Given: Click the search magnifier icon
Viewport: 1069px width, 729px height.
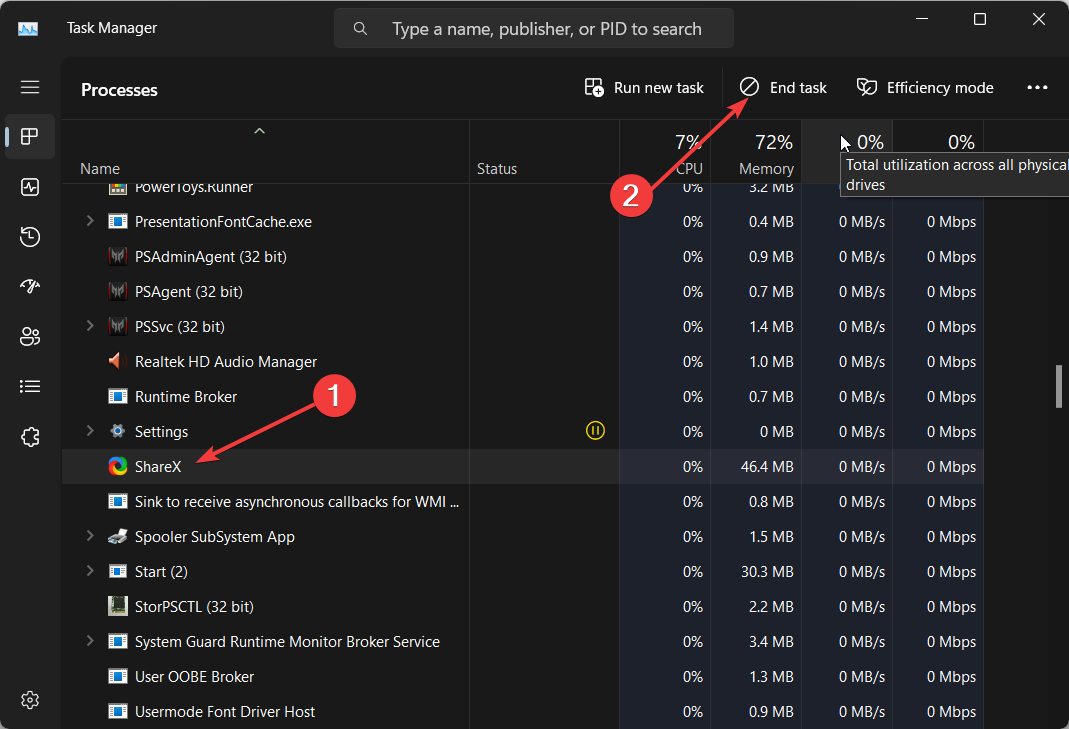Looking at the screenshot, I should pos(360,29).
